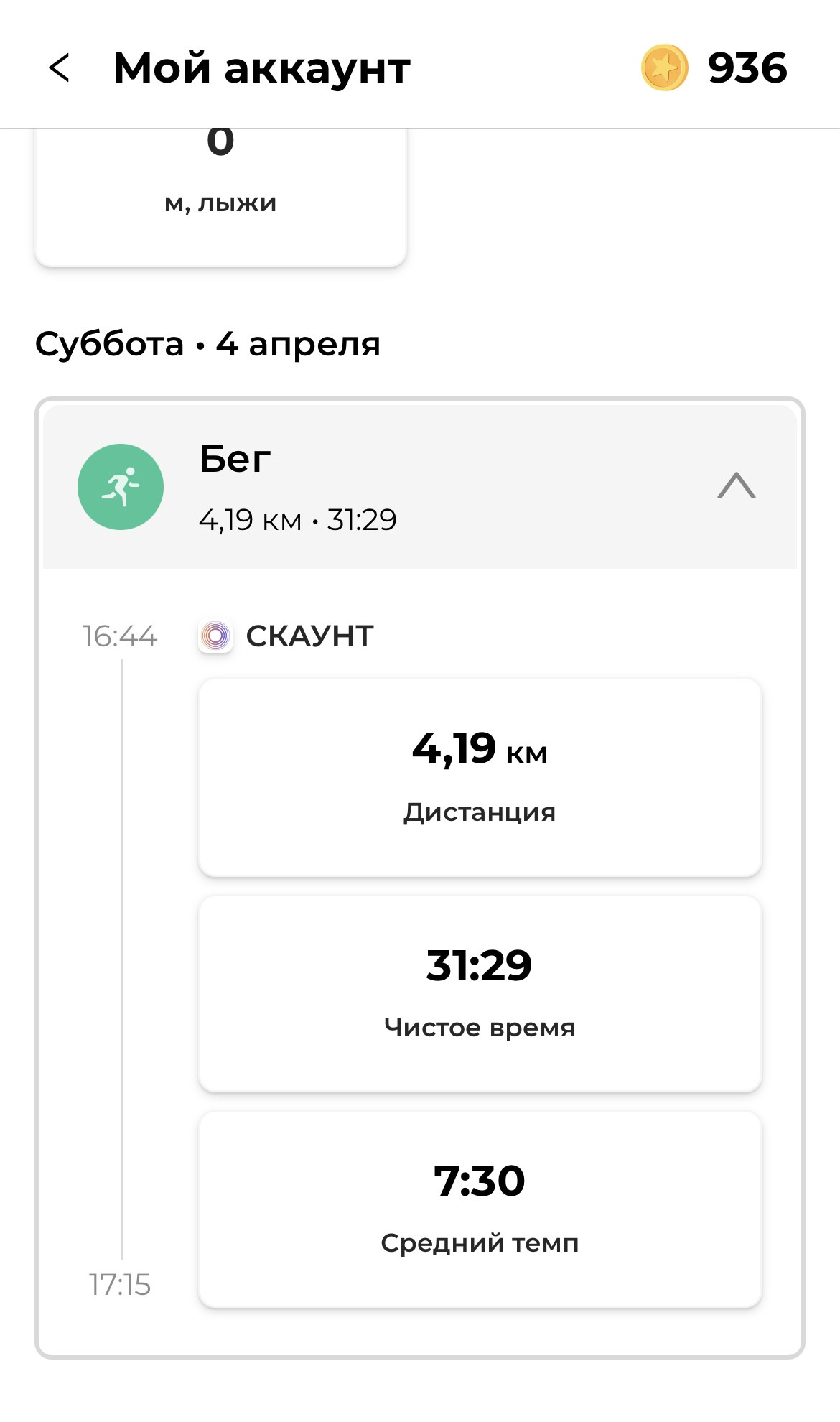
Task: Tap the vertical timeline line
Action: tap(121, 959)
